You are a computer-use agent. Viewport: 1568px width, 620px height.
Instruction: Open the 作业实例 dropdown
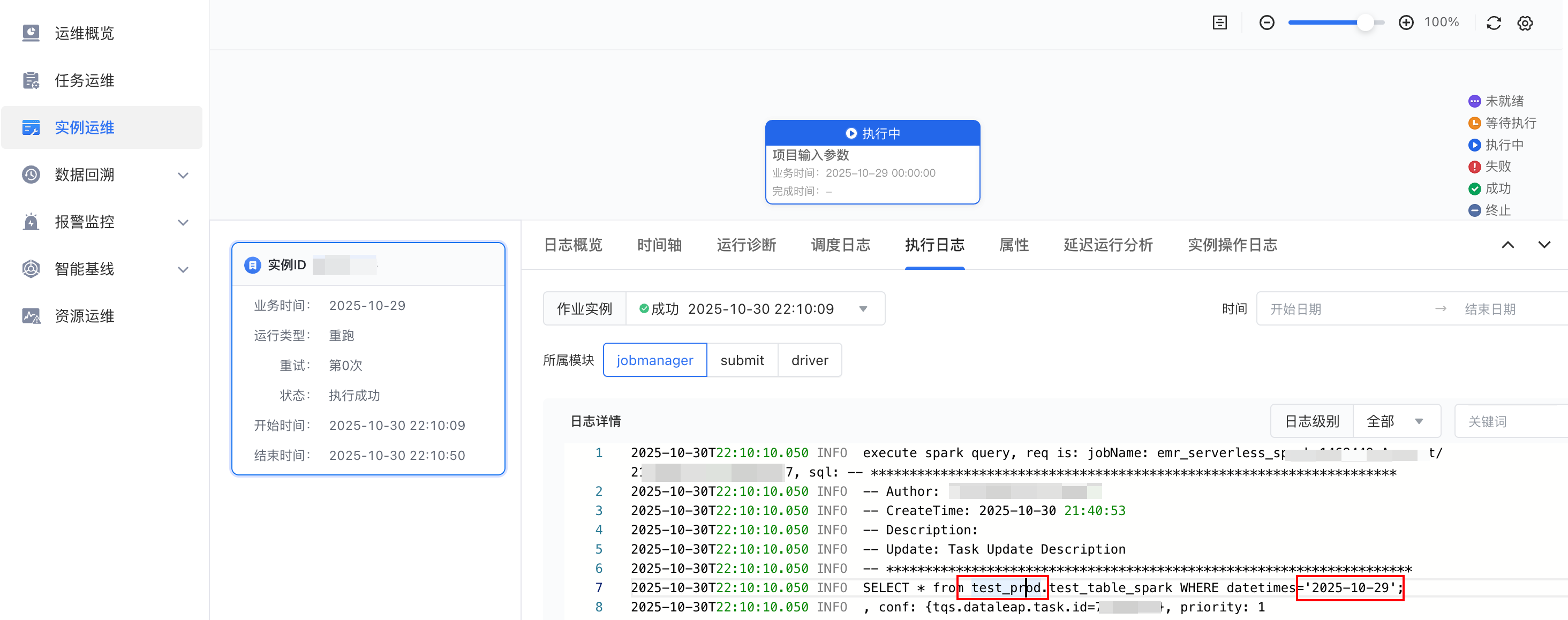point(755,309)
